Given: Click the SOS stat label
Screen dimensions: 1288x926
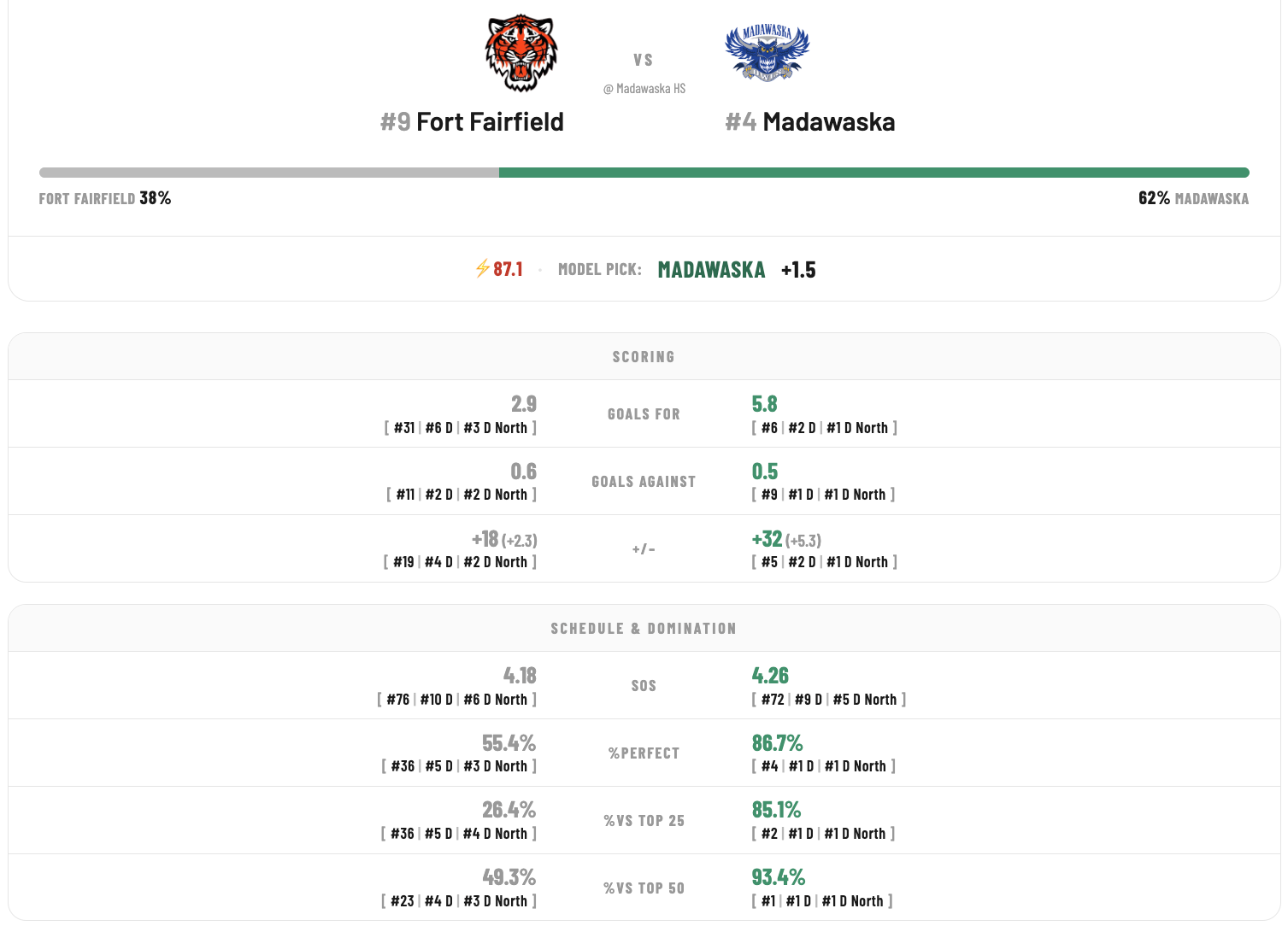Looking at the screenshot, I should click(x=644, y=686).
